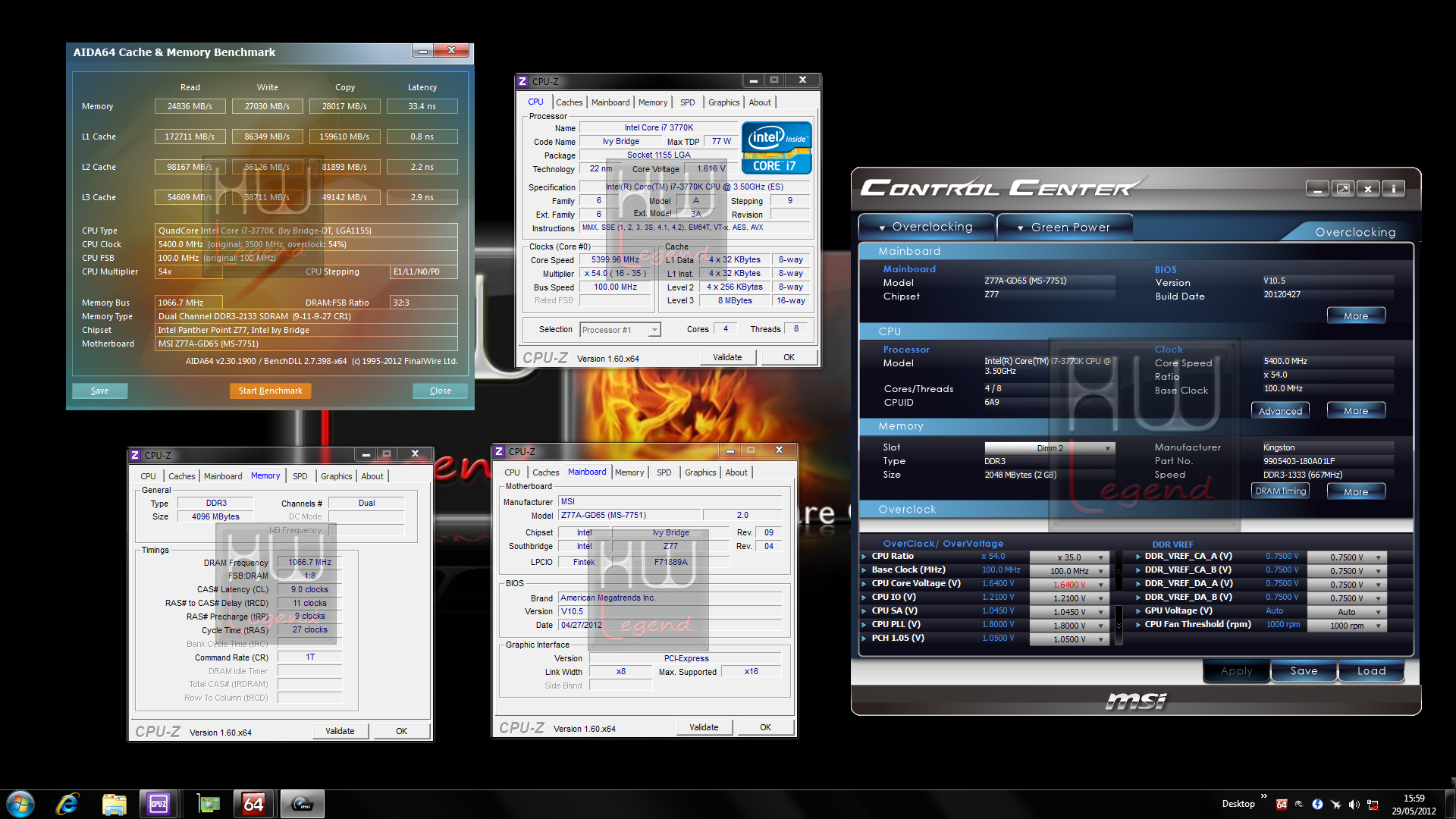
Task: Click the scroll-down chevron between voltage columns
Action: pyautogui.click(x=1119, y=626)
